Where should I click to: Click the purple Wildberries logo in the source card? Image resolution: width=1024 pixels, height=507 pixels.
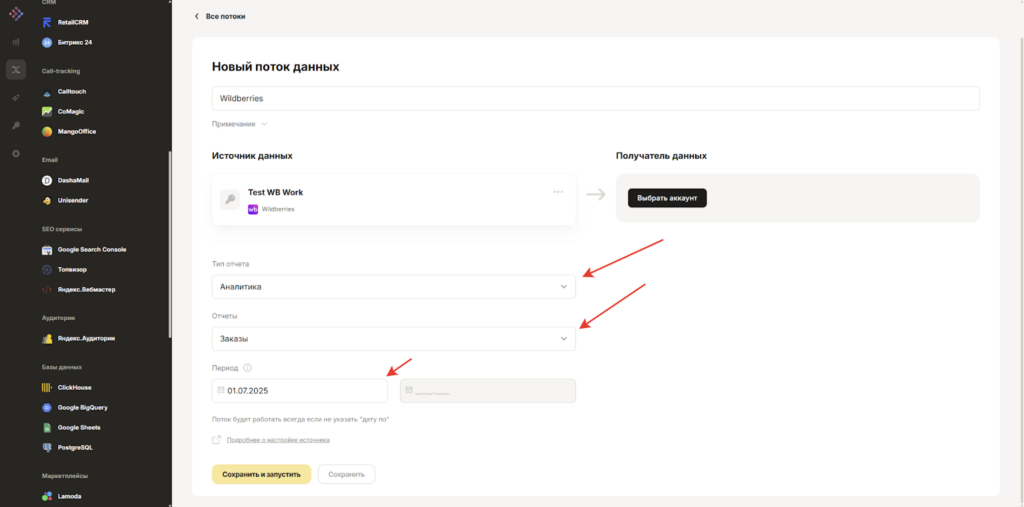(x=253, y=210)
